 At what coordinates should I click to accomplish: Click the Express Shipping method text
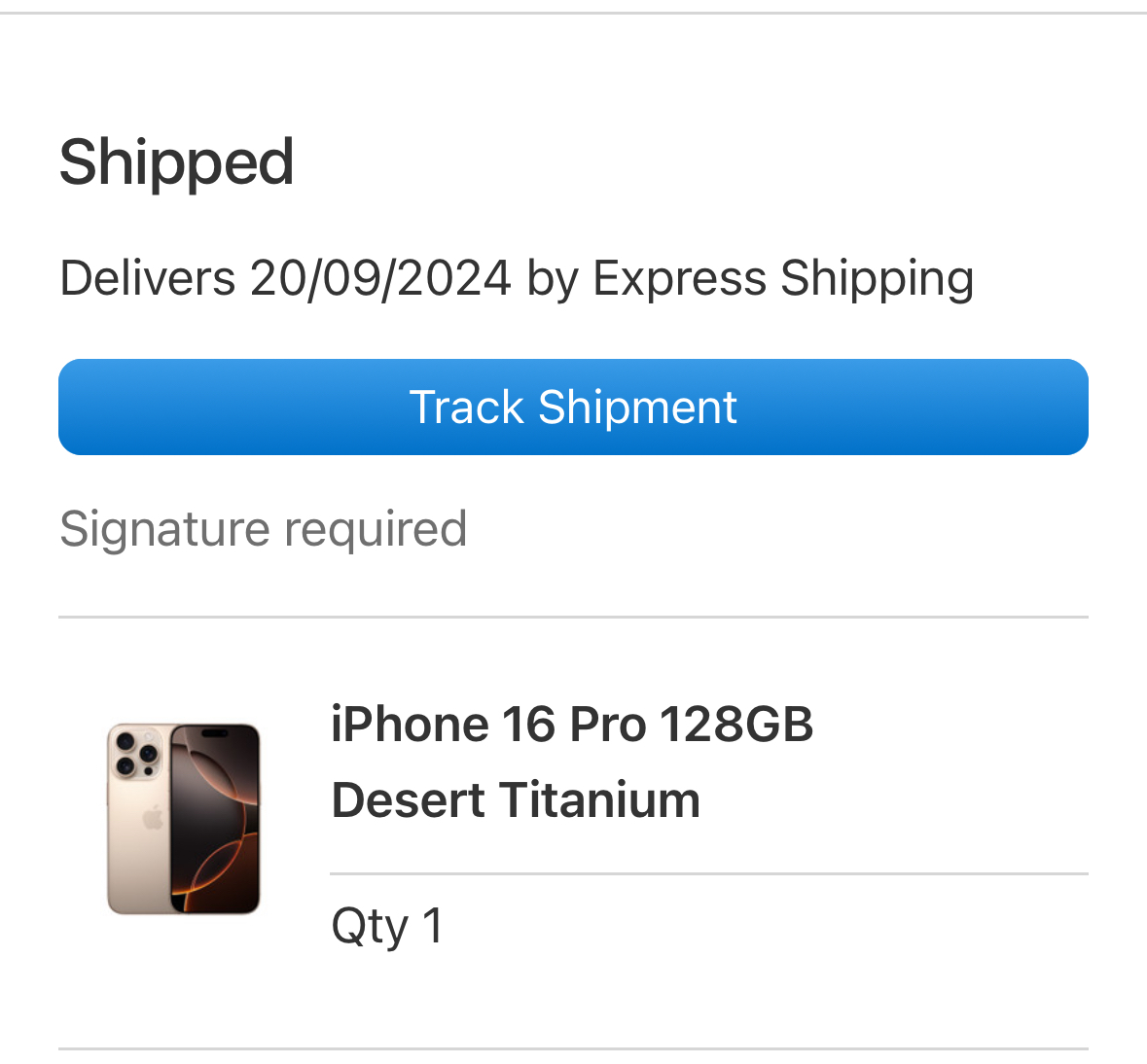click(x=783, y=278)
